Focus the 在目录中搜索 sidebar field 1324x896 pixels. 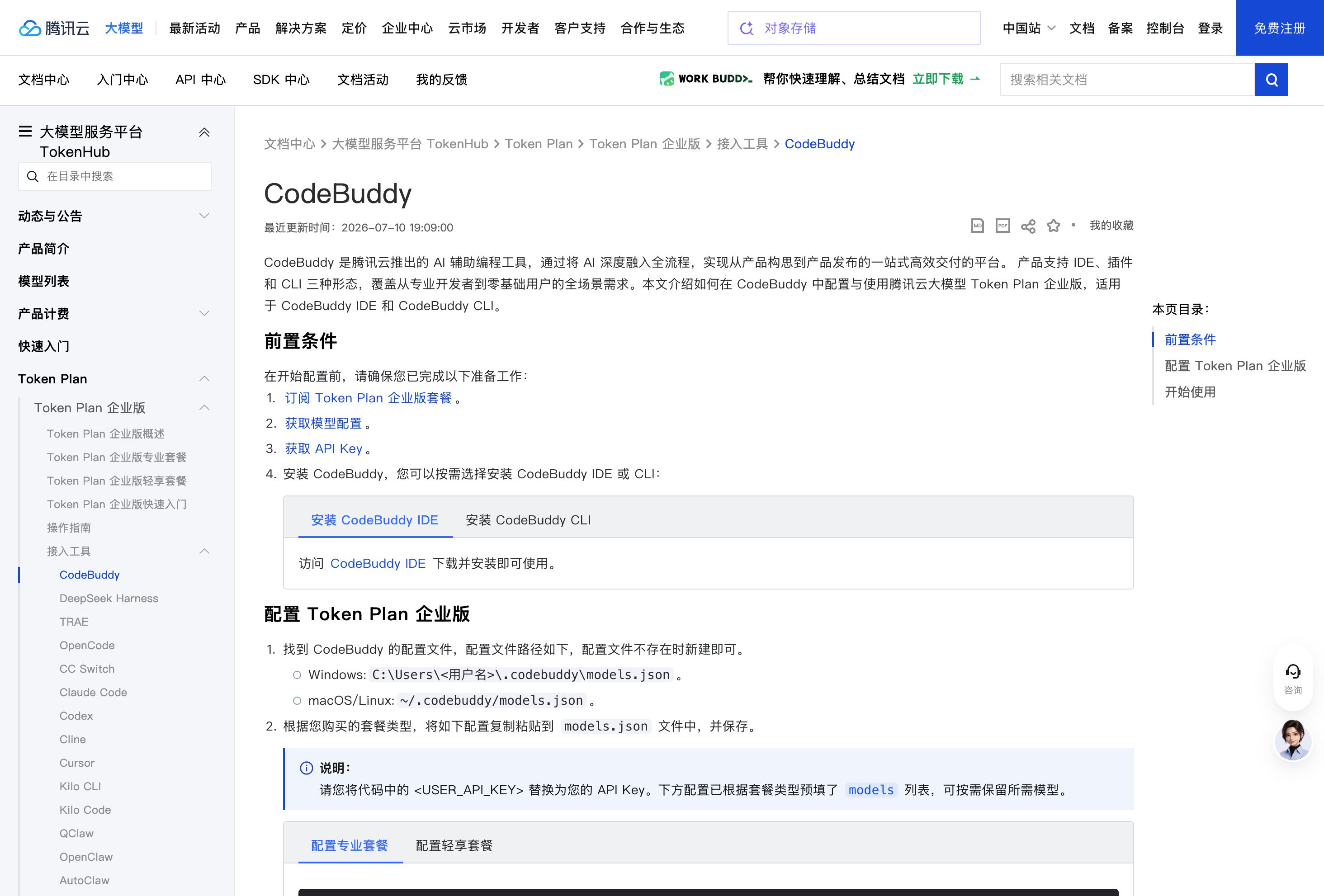click(x=114, y=177)
